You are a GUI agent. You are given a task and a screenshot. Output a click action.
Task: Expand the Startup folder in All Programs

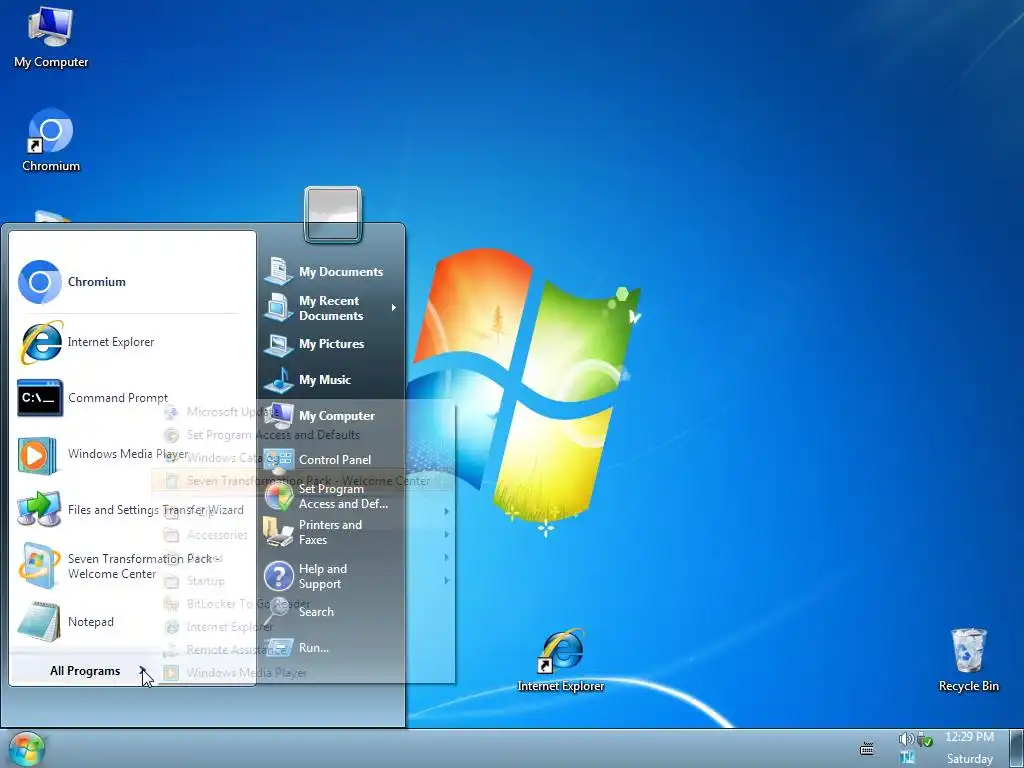tap(303, 581)
